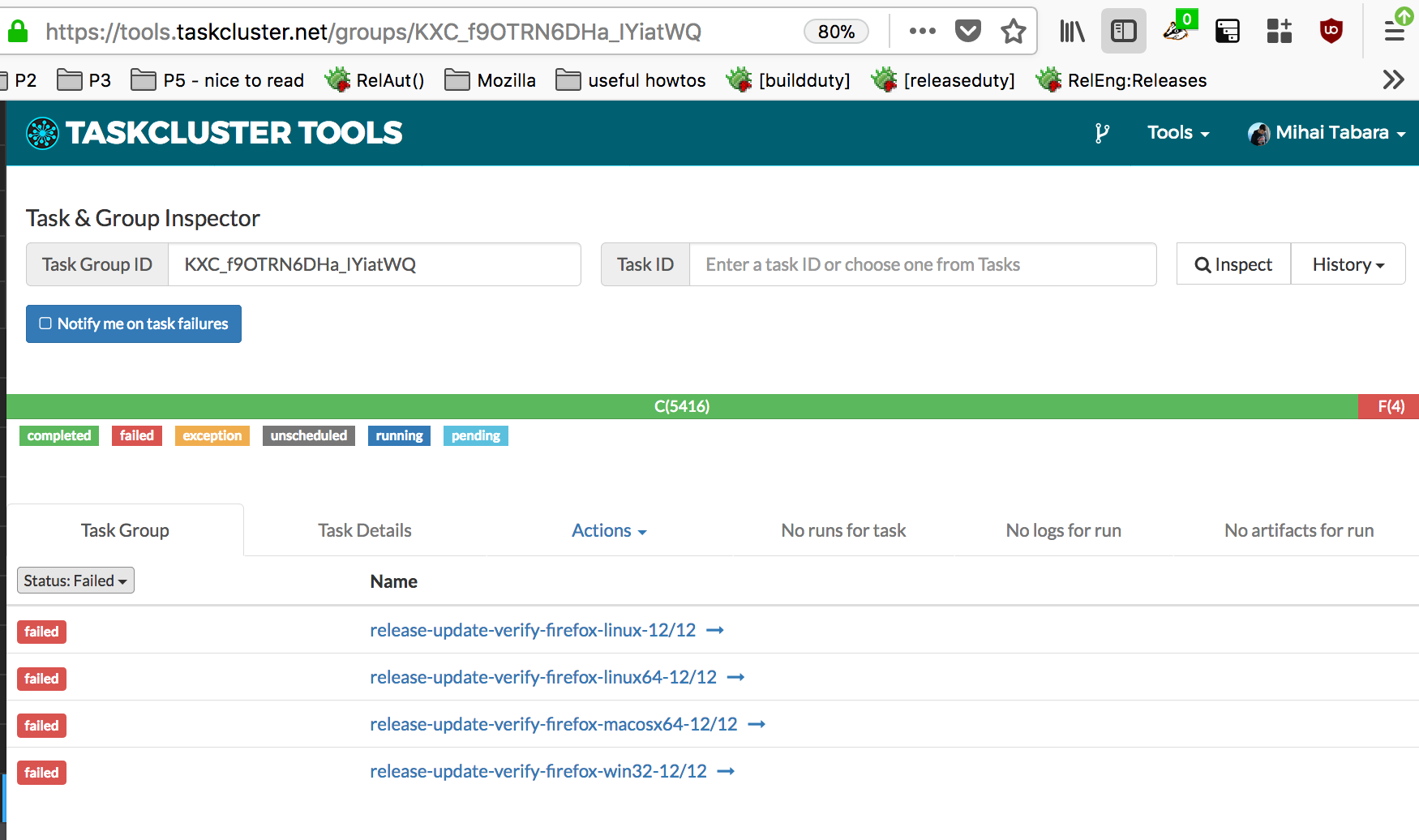
Task: Open the [buildduty] bookmark
Action: [x=787, y=79]
